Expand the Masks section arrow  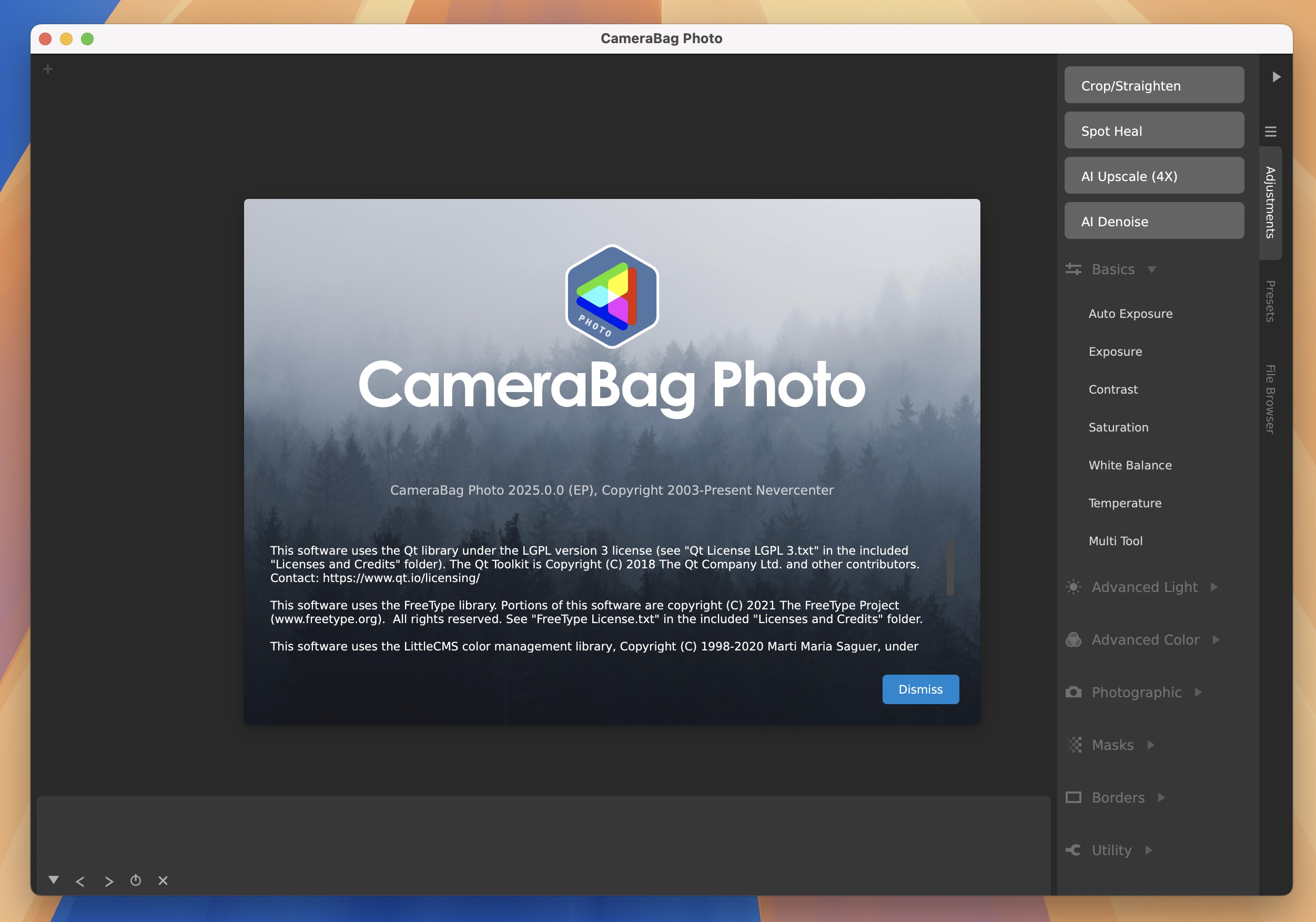(x=1151, y=745)
